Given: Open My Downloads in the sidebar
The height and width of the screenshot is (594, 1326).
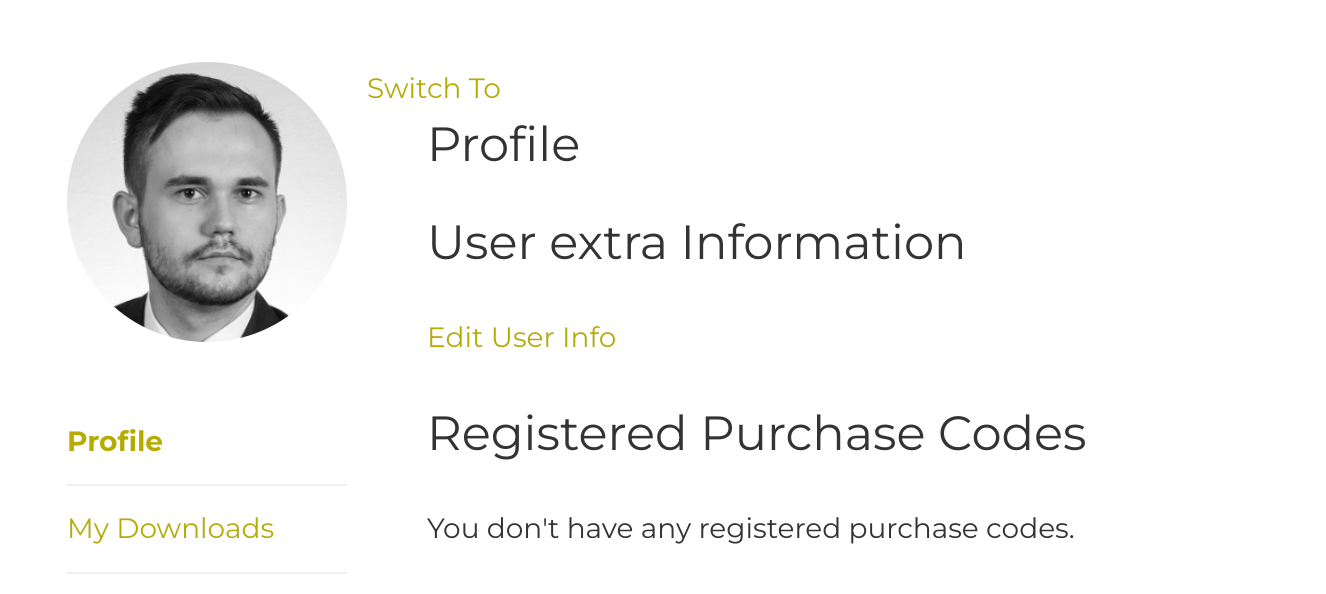Looking at the screenshot, I should [171, 528].
